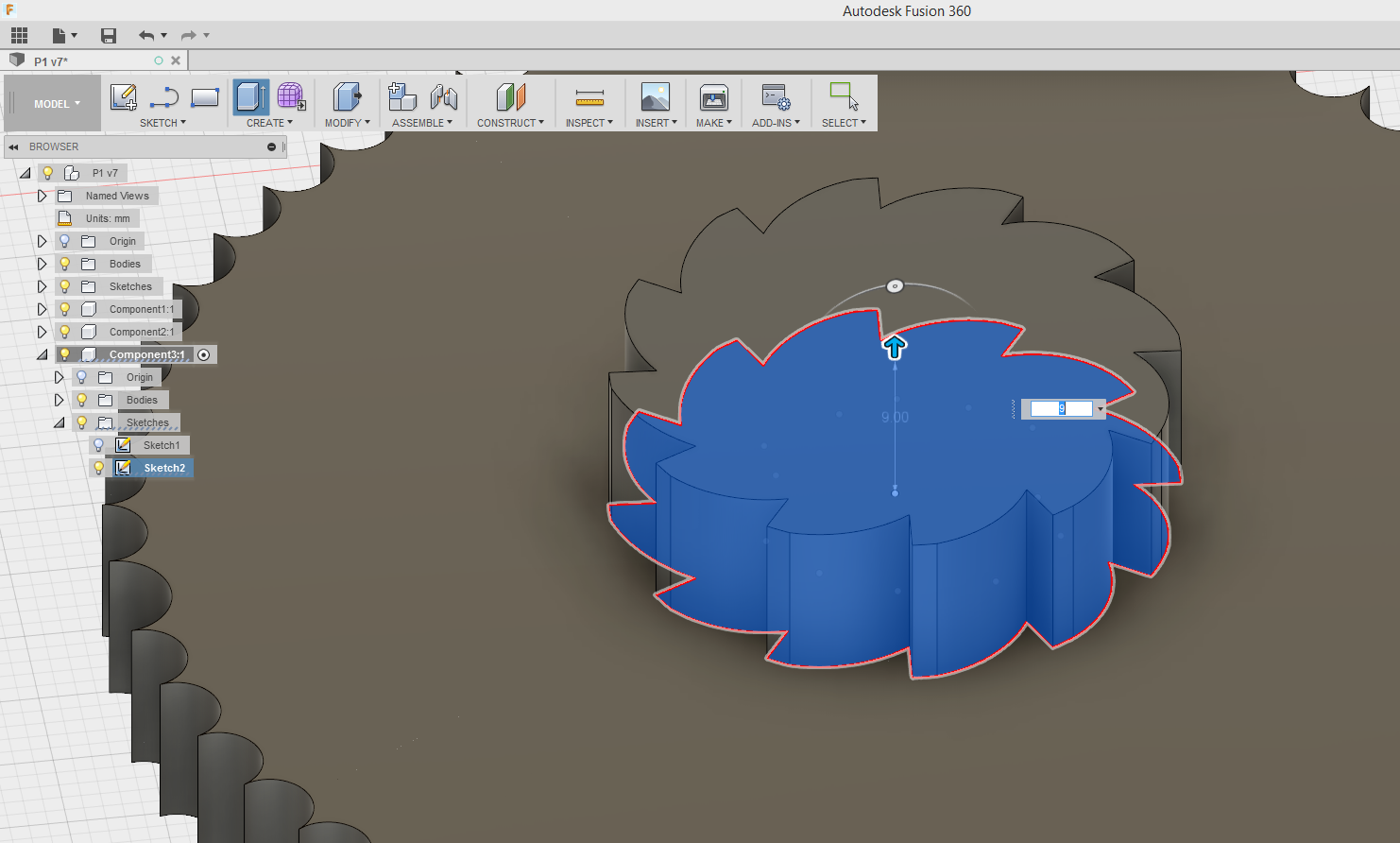Toggle visibility bulb of Component3:1

click(x=64, y=354)
